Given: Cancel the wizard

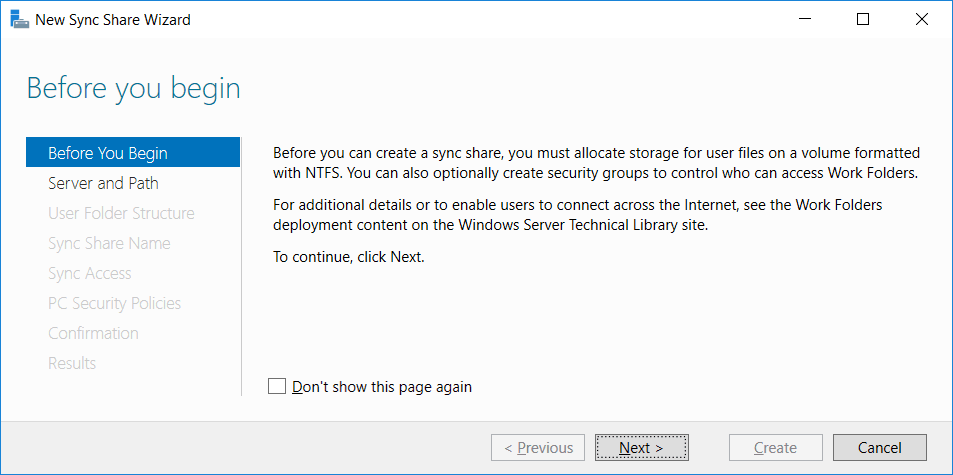Looking at the screenshot, I should (879, 448).
